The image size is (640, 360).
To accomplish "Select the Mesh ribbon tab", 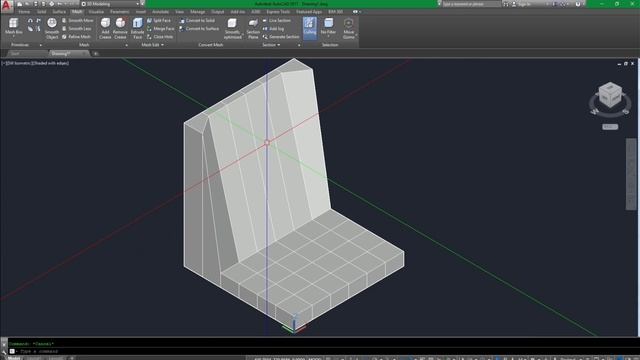I will [x=77, y=12].
